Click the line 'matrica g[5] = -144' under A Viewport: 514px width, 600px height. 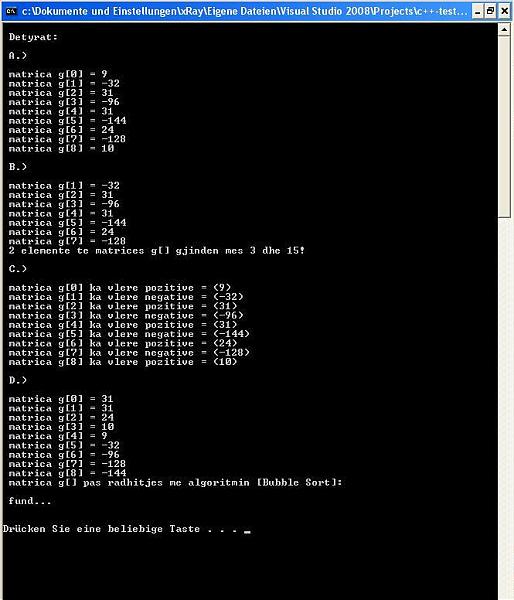67,121
